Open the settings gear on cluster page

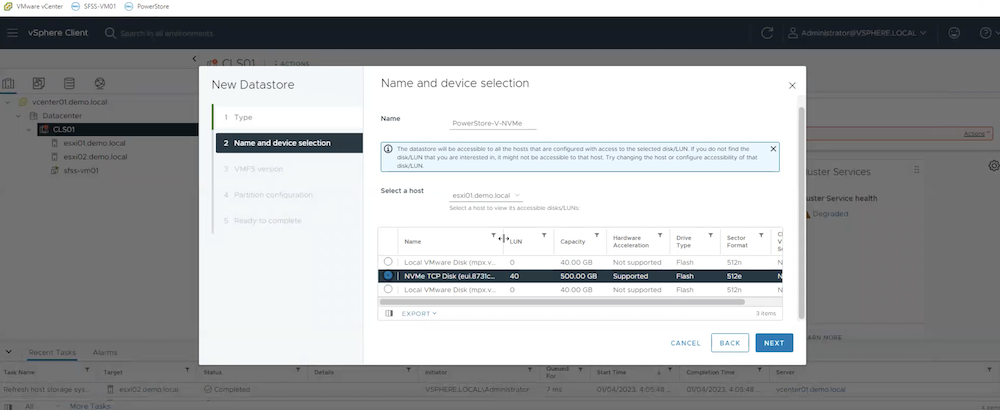point(994,166)
